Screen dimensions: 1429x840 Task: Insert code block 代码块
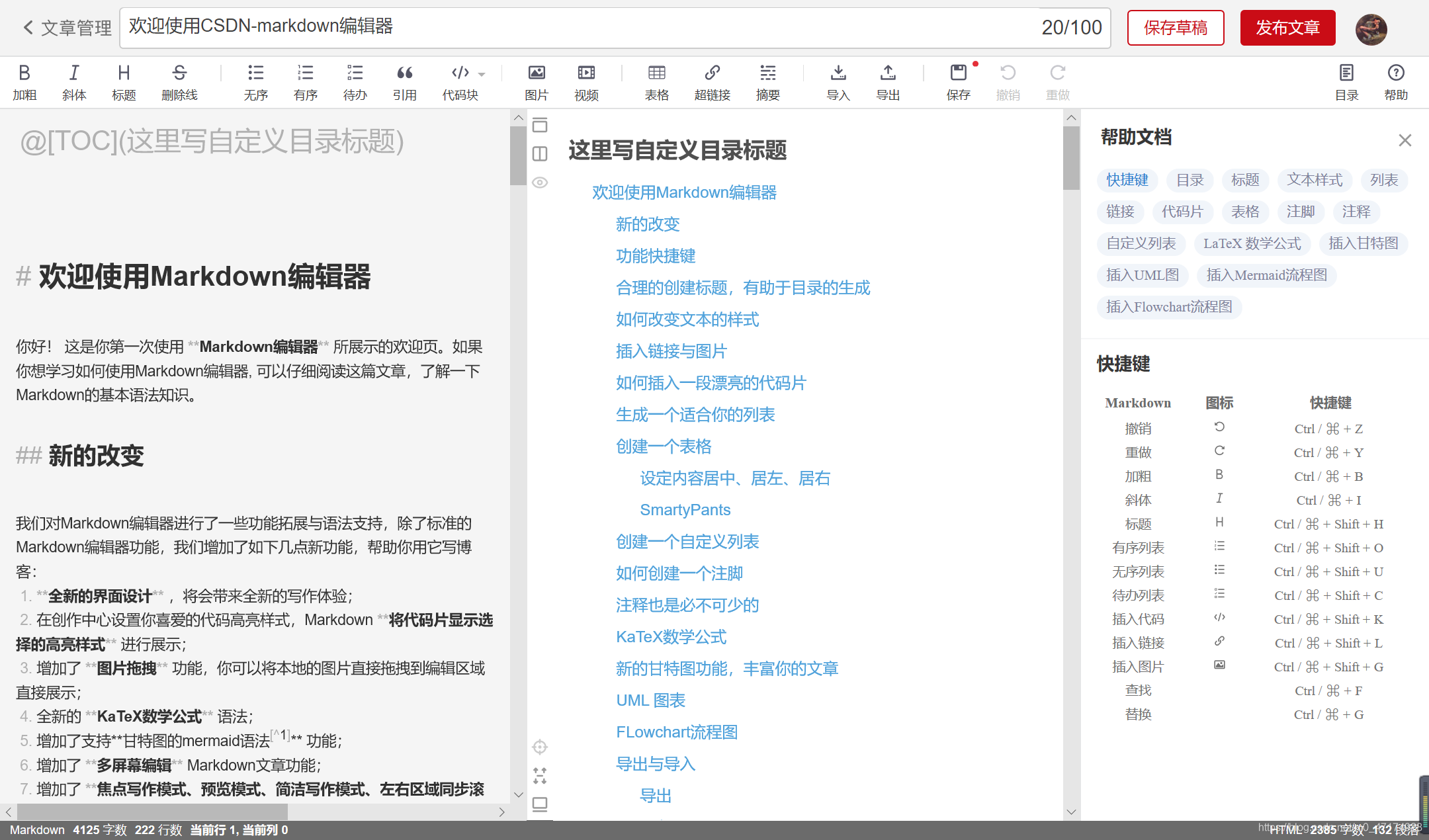click(460, 82)
